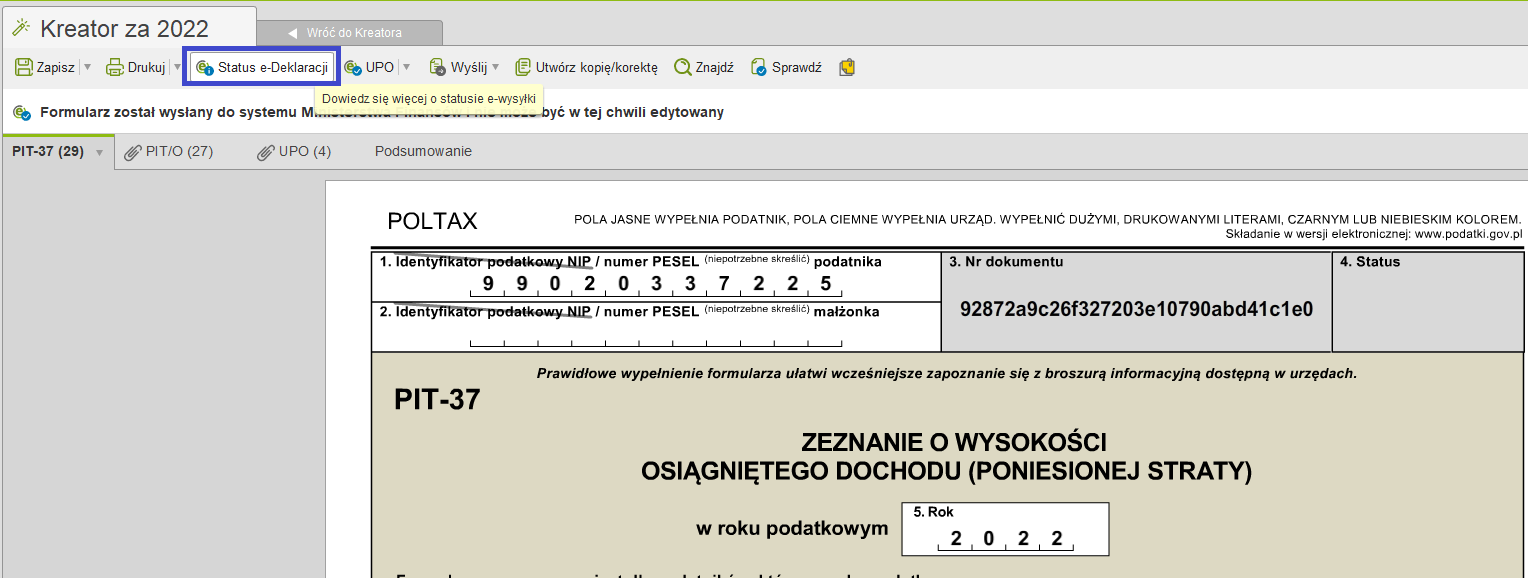
Task: Expand the UPO toolbar dropdown arrow
Action: (406, 68)
